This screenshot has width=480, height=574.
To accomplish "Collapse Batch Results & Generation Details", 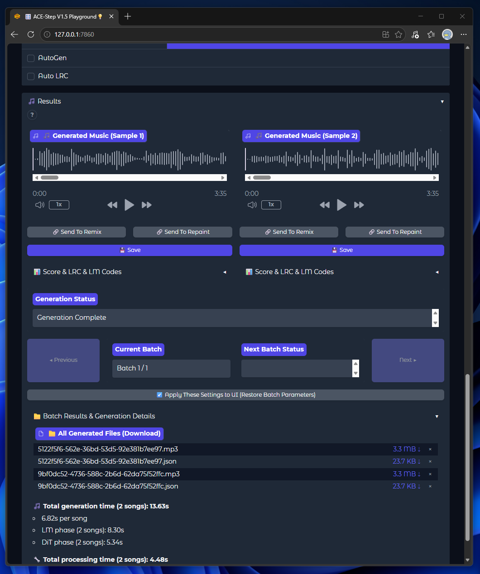I will (x=437, y=416).
